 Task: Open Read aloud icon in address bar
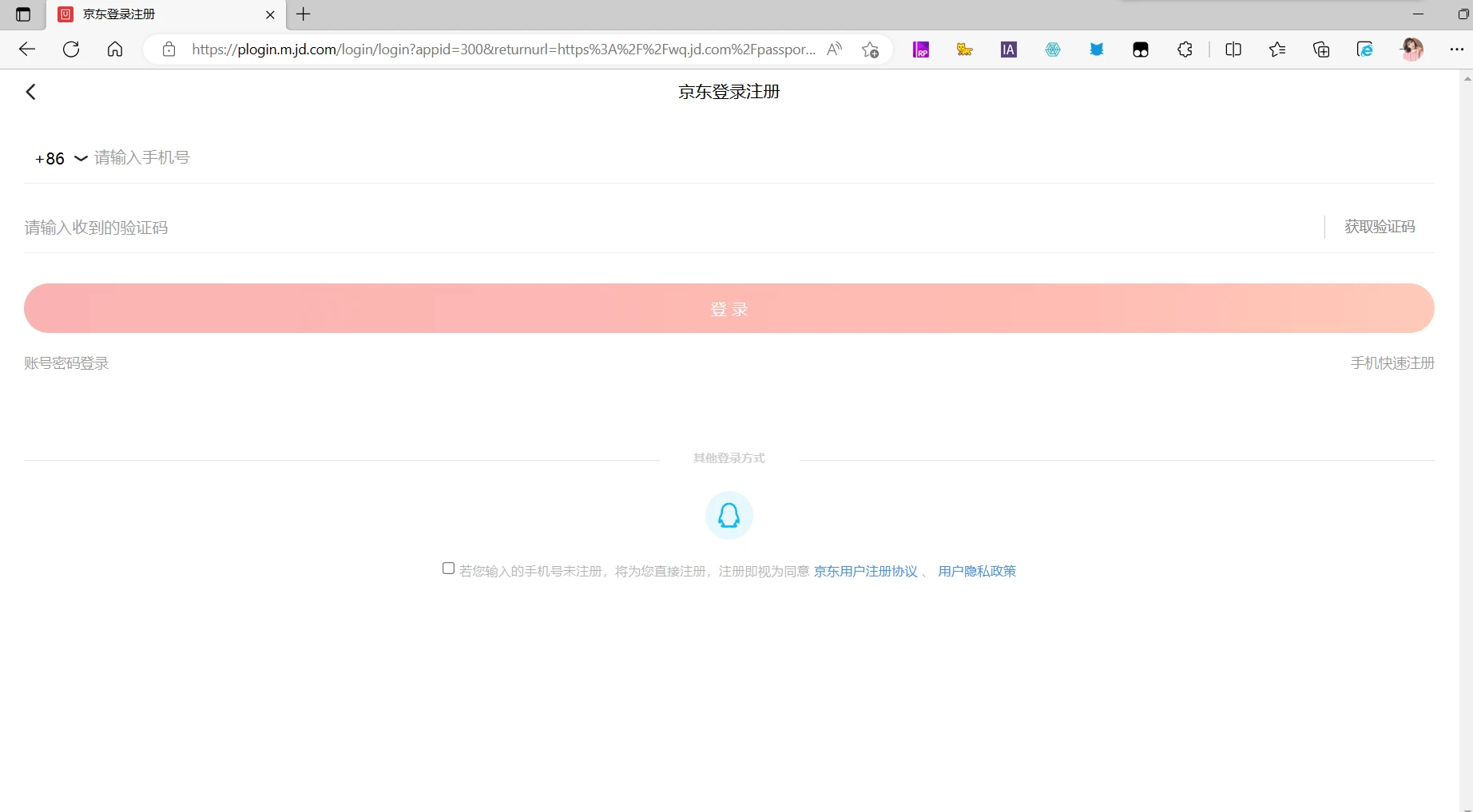[834, 50]
